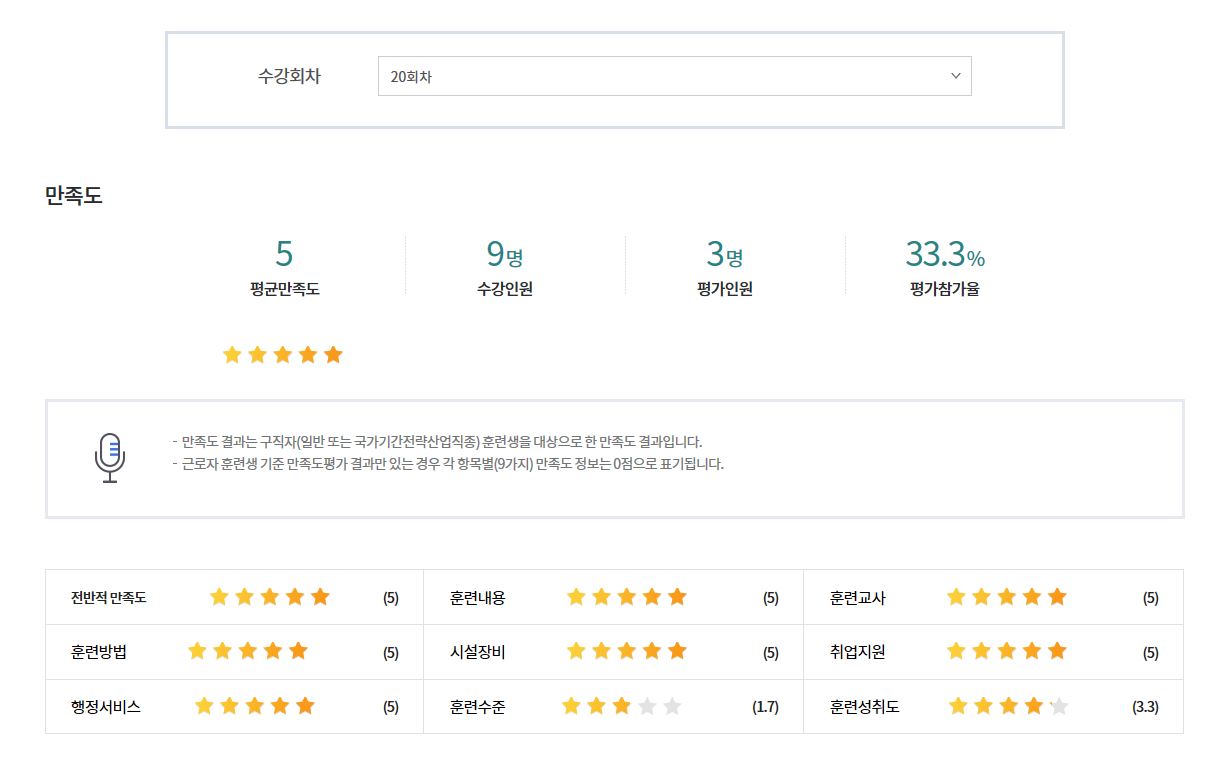Click the microphone icon in notice box
The width and height of the screenshot is (1231, 783).
pos(110,458)
